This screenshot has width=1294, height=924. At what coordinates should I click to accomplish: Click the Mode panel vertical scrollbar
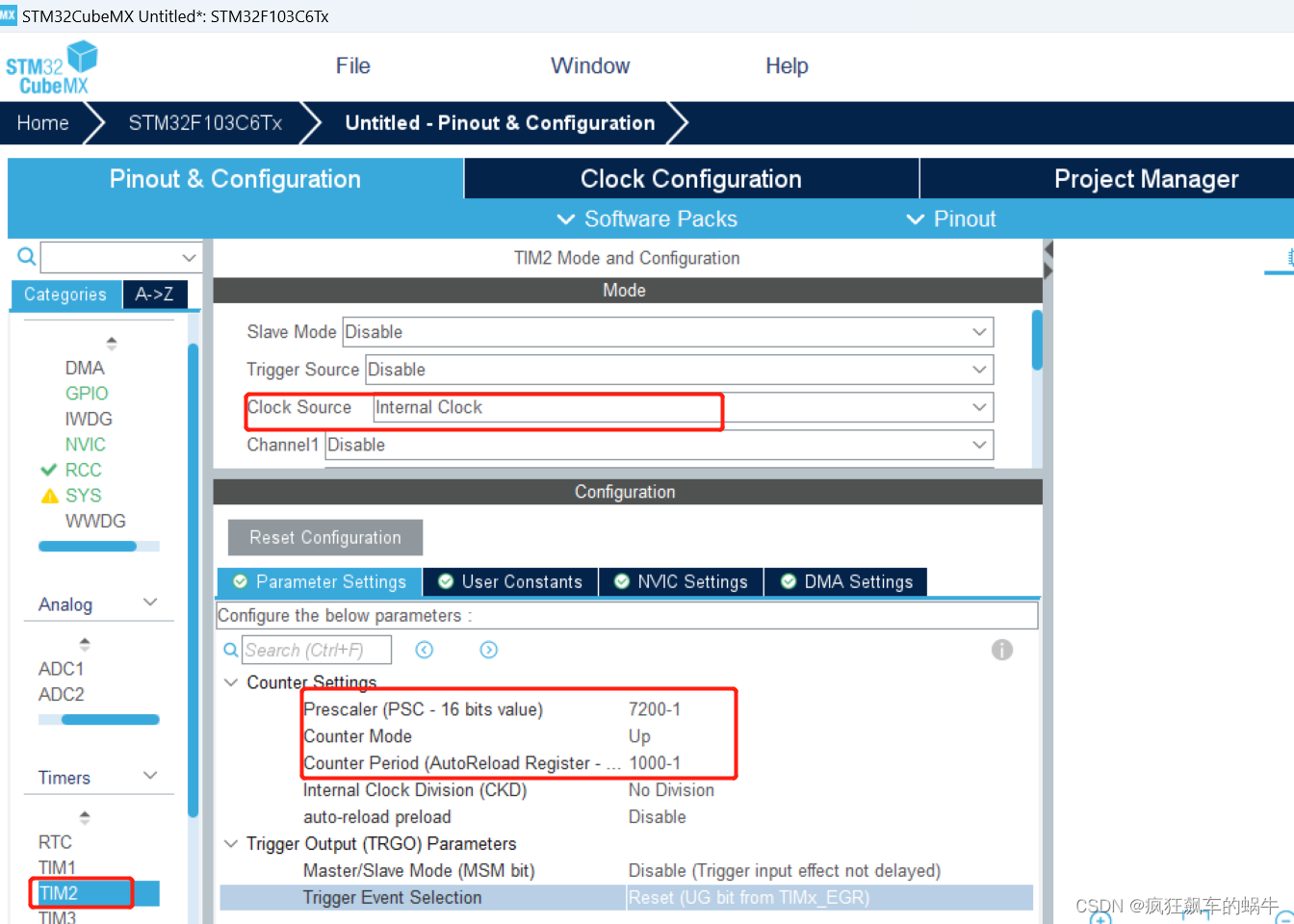pyautogui.click(x=1037, y=340)
